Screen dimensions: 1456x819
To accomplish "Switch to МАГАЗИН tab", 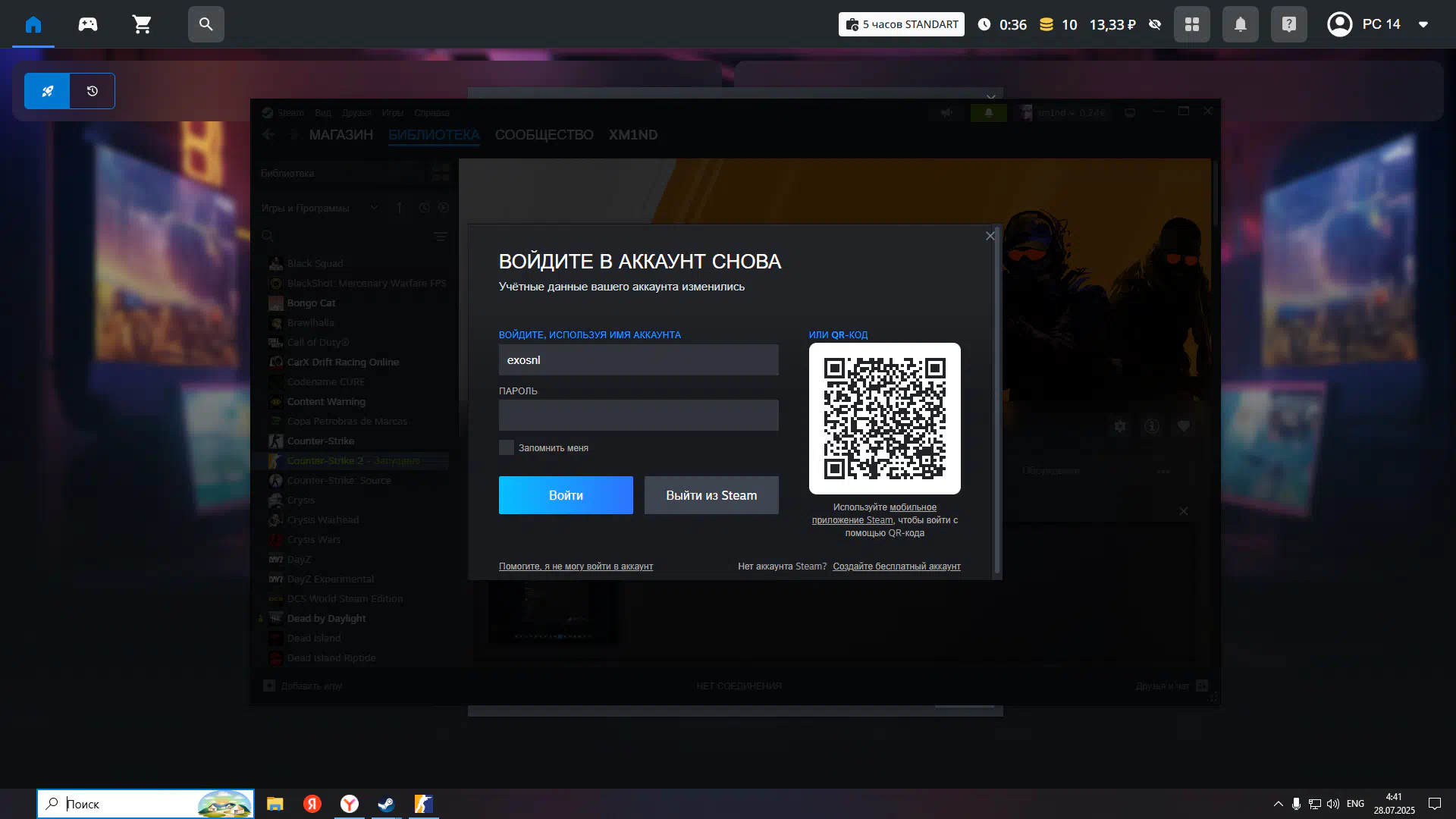I will tap(341, 135).
